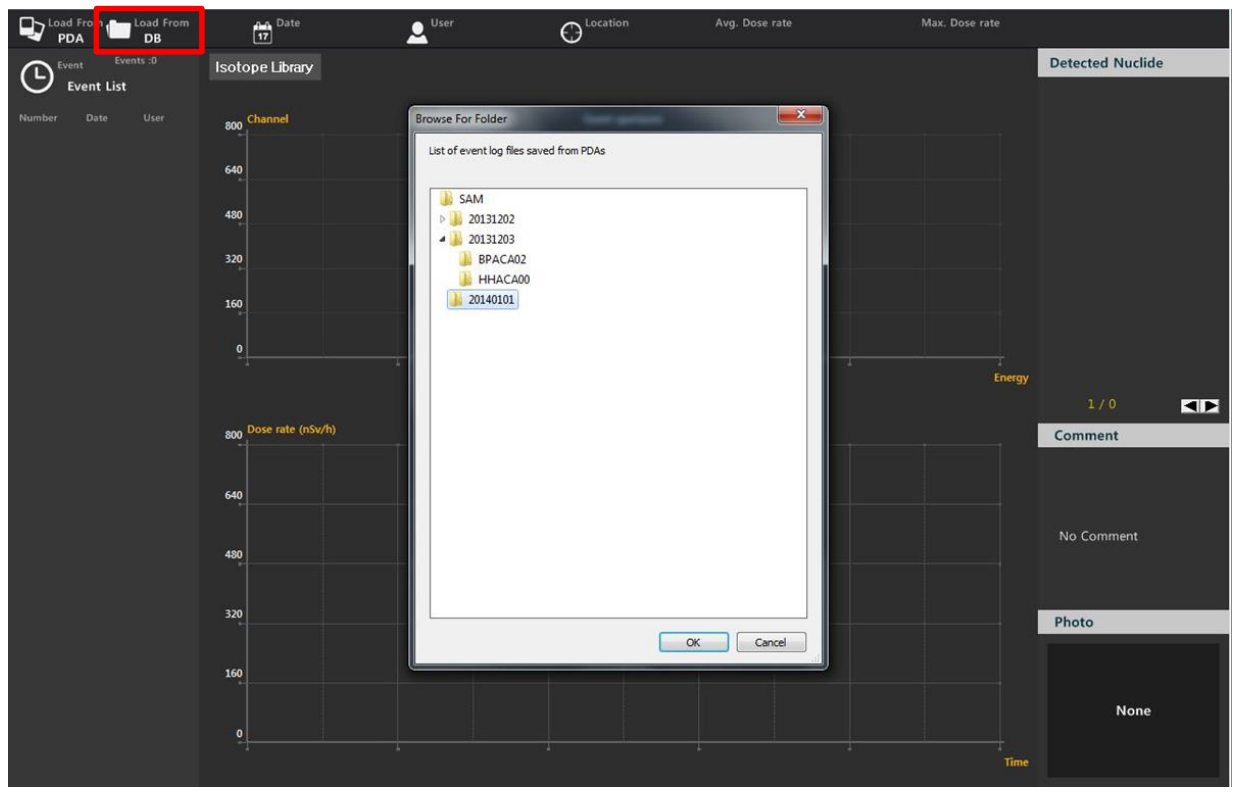Screen dimensions: 1240x796
Task: Select the BPACA02 subfolder
Action: point(493,259)
